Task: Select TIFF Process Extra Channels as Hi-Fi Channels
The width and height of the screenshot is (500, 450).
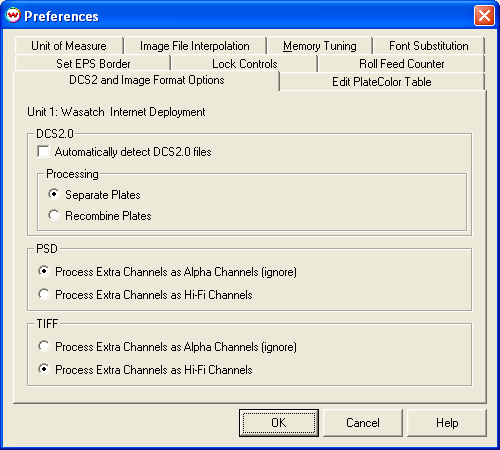Action: pyautogui.click(x=44, y=369)
